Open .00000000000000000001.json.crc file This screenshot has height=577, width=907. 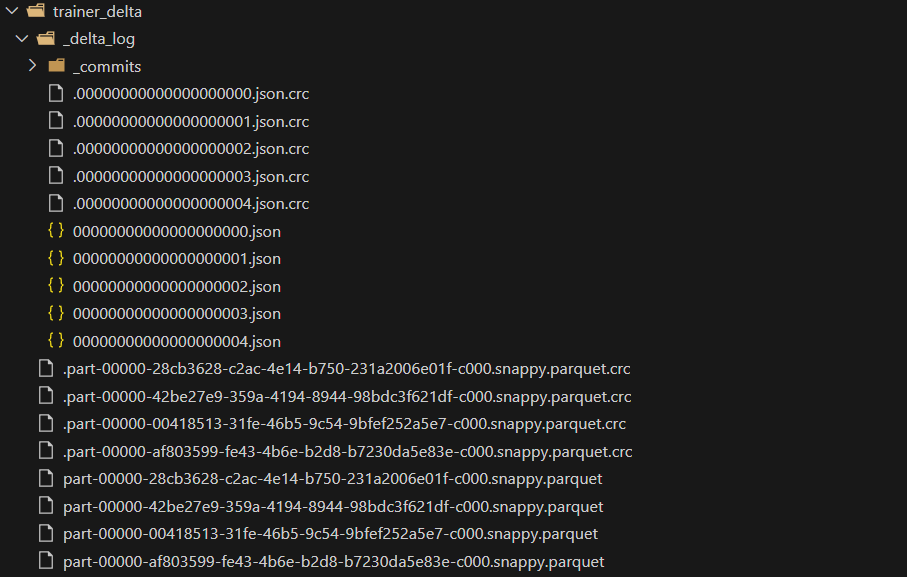coord(191,121)
